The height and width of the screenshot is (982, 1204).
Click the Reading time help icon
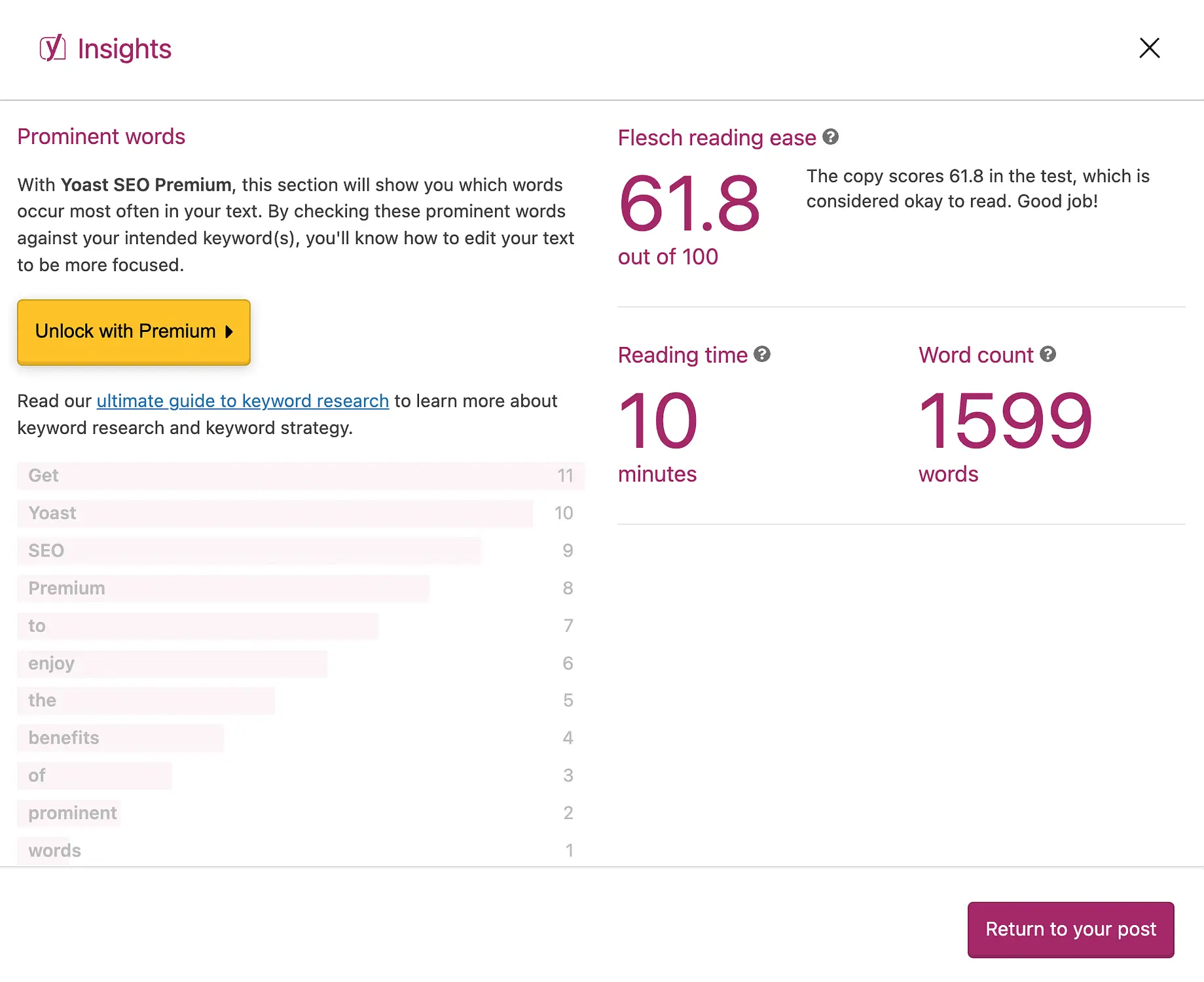(761, 354)
